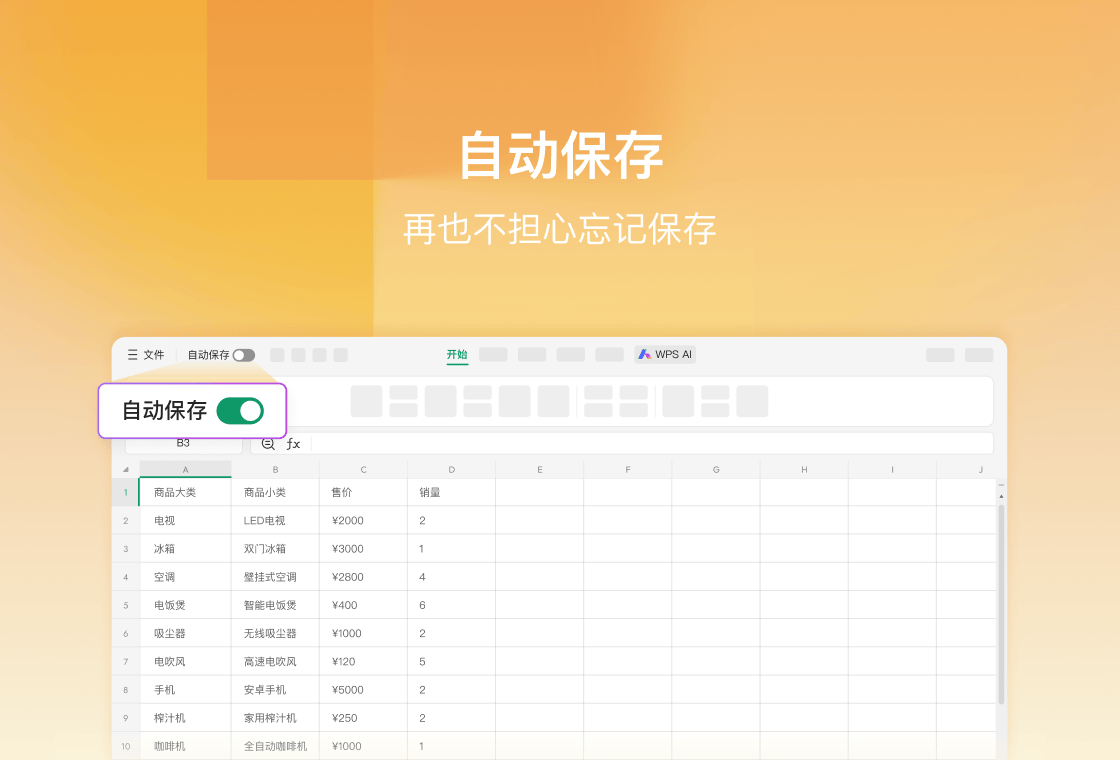Screen dimensions: 1120x760
Task: Turn off the large green 自动保存 switch
Action: (x=240, y=411)
